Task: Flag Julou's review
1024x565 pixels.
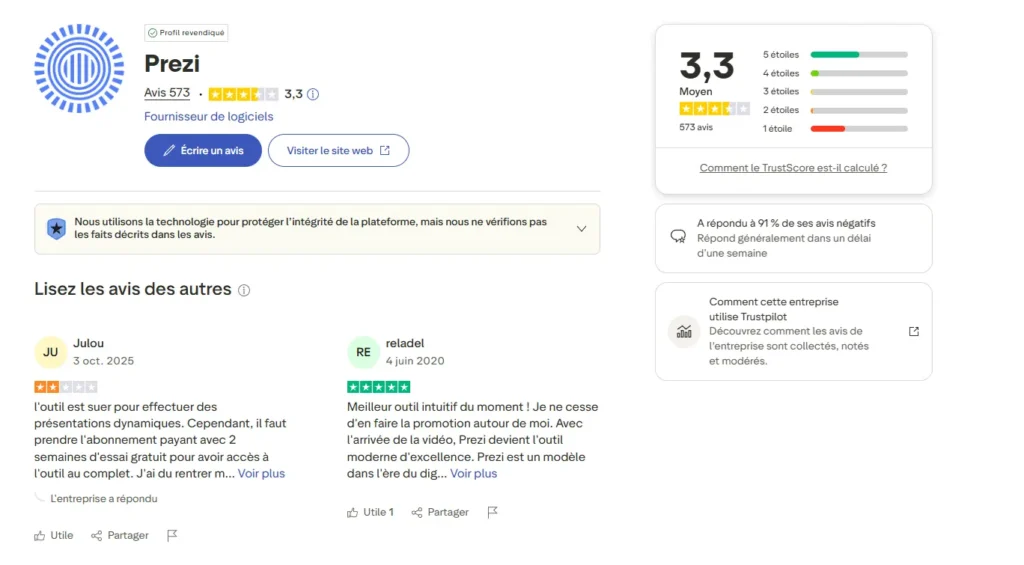Action: [x=172, y=535]
